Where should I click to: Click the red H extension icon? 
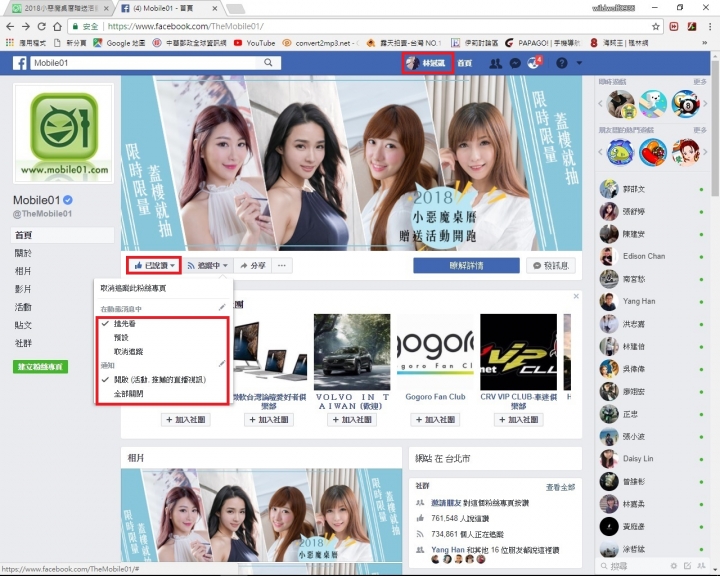[674, 27]
